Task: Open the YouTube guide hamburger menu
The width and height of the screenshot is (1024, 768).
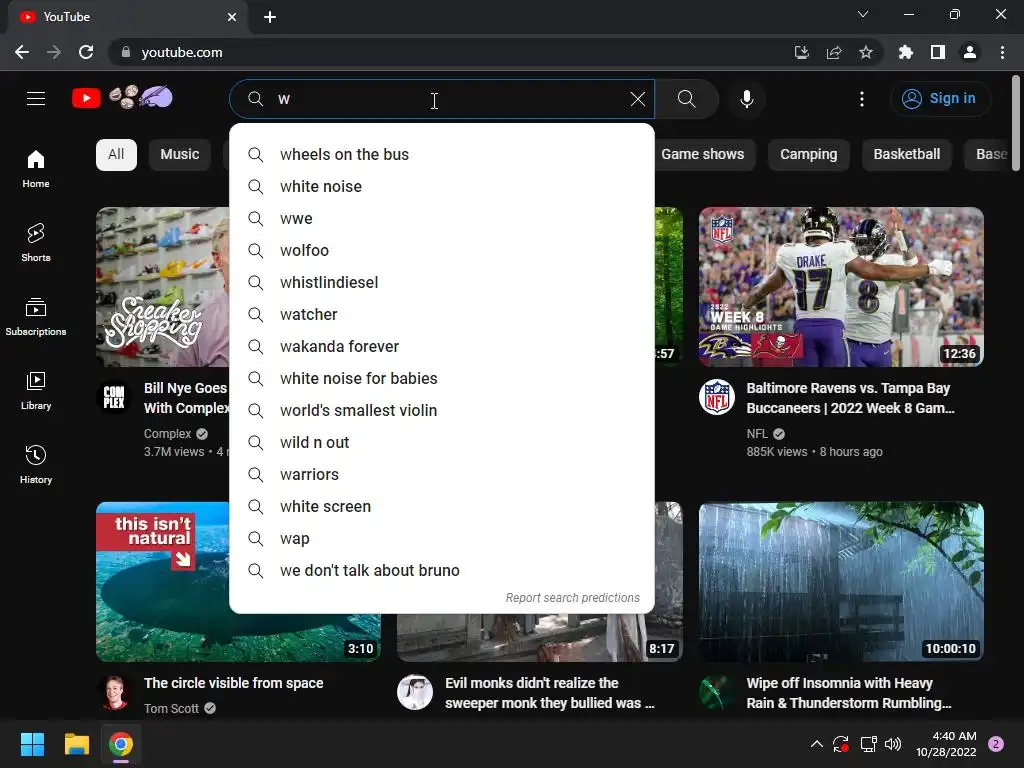Action: pos(36,99)
